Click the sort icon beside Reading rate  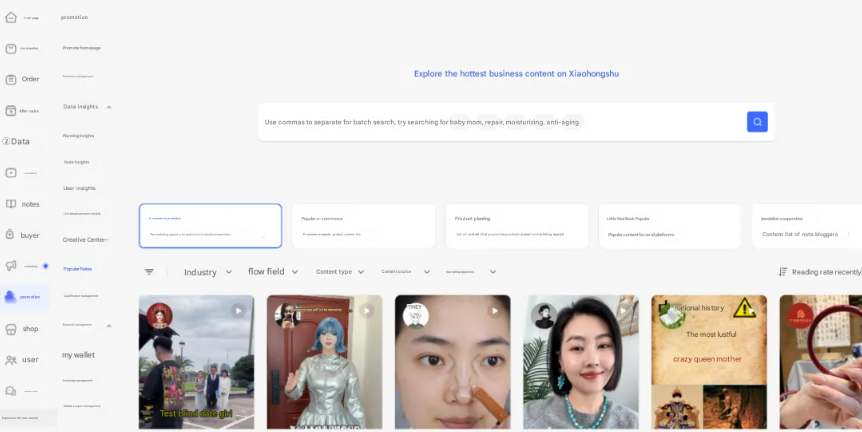[783, 272]
